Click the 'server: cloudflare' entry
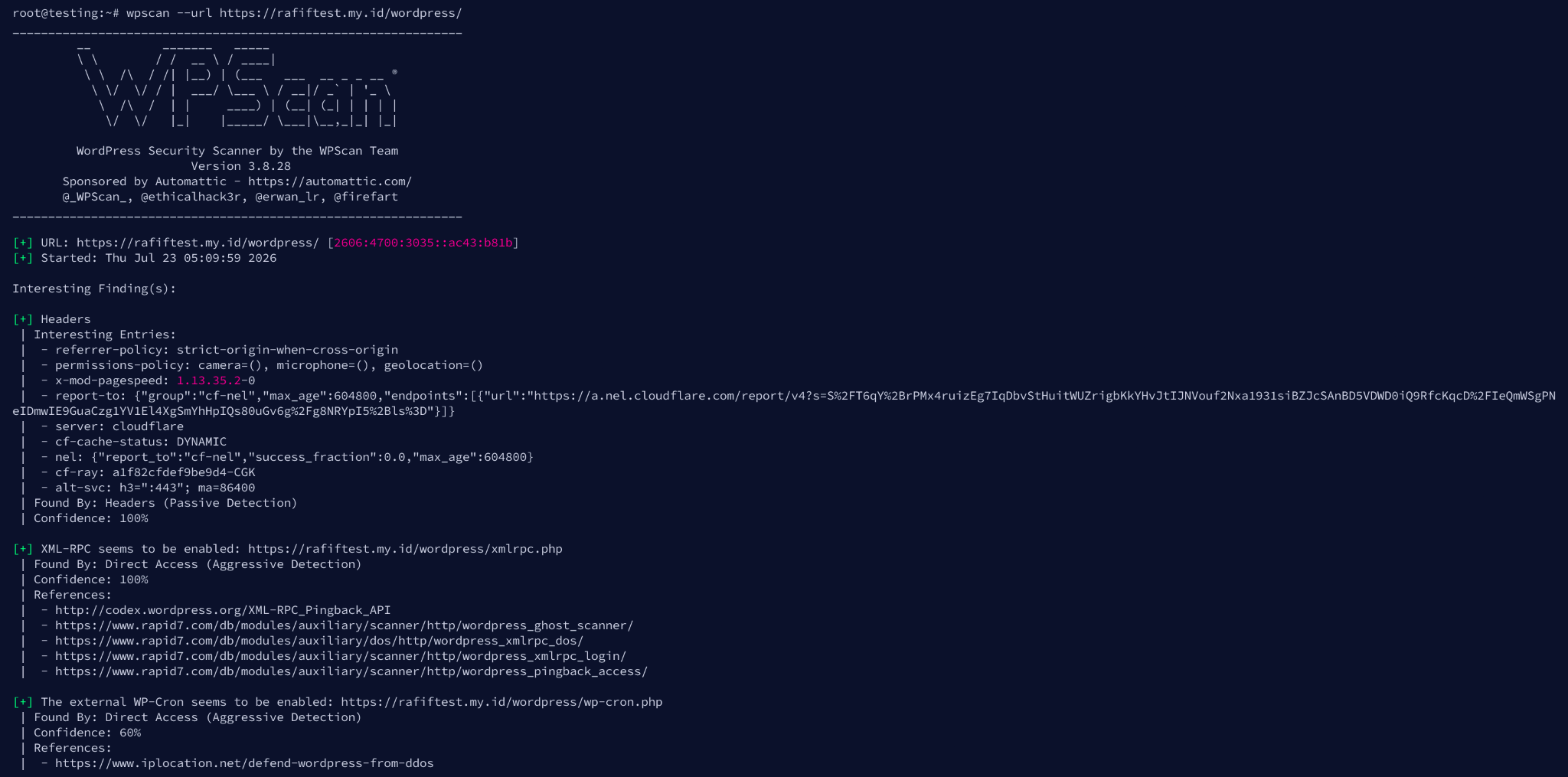The width and height of the screenshot is (1568, 777). pyautogui.click(x=119, y=426)
